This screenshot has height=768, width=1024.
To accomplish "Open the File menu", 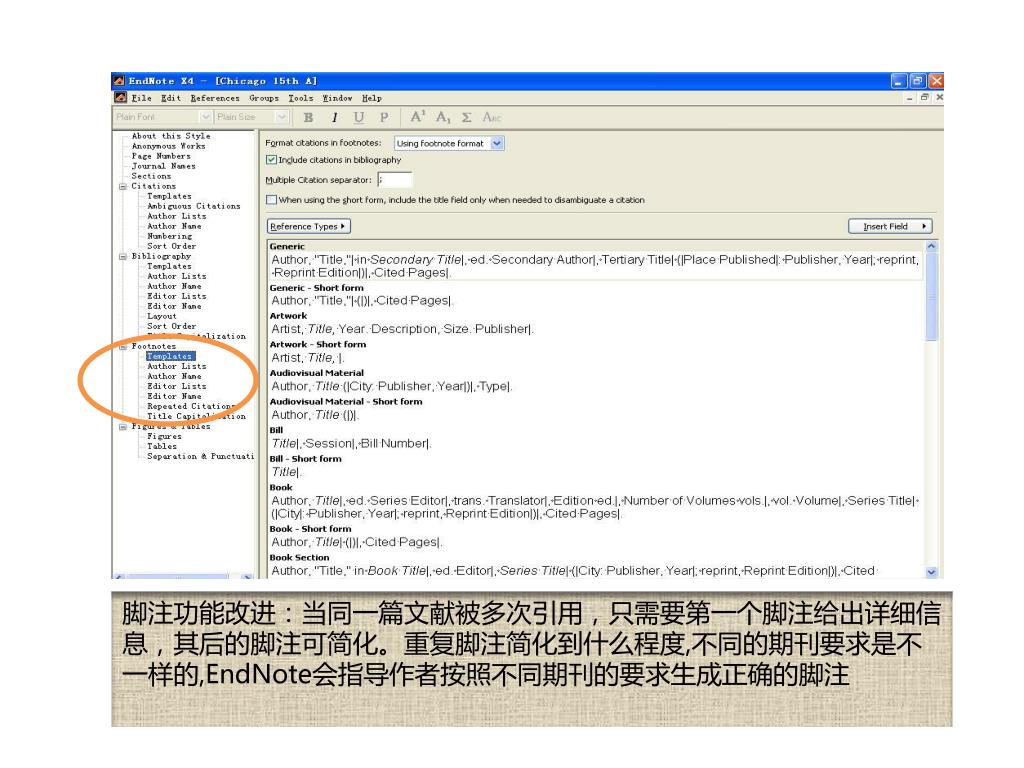I will coord(142,98).
